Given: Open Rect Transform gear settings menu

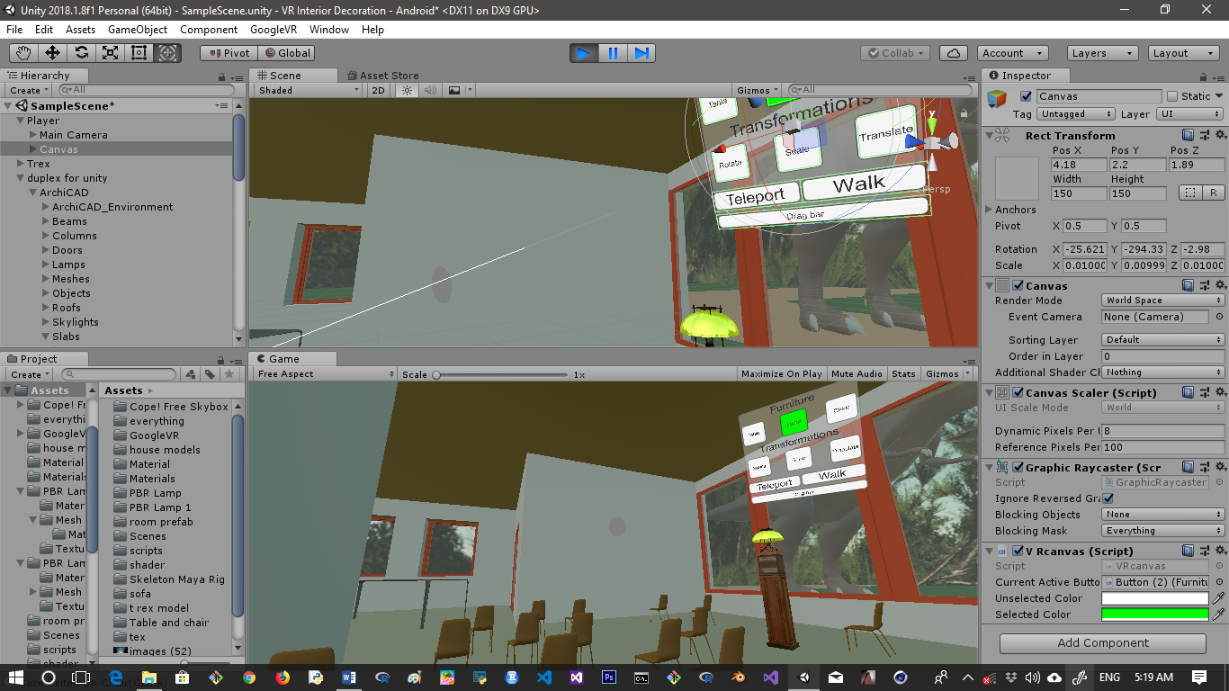Looking at the screenshot, I should 1220,135.
